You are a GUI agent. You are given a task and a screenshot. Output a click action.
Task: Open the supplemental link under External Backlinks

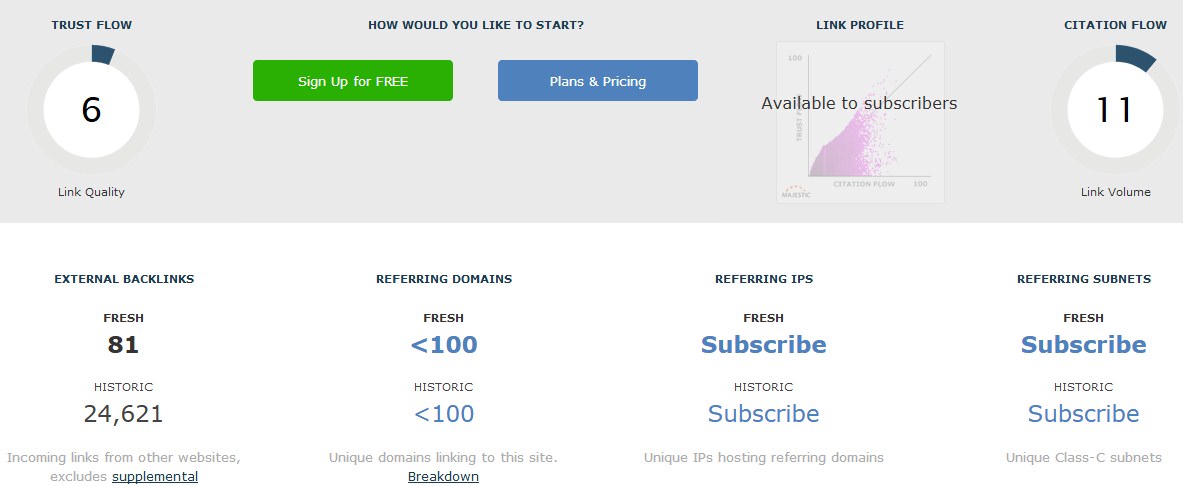point(155,477)
